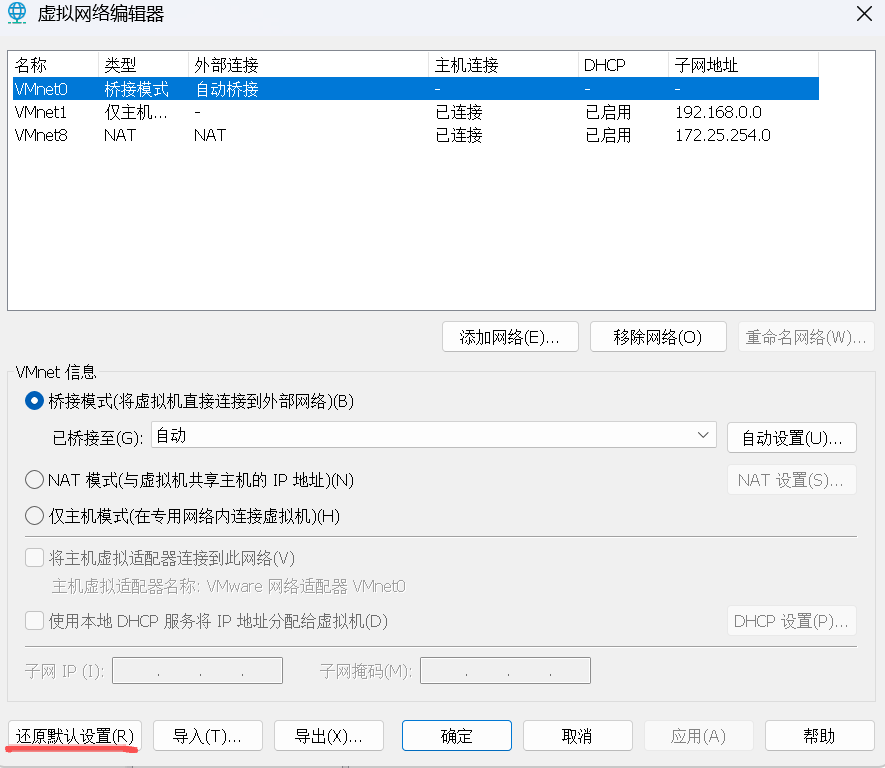Click the 应用(A) button
The image size is (885, 768).
(x=699, y=736)
